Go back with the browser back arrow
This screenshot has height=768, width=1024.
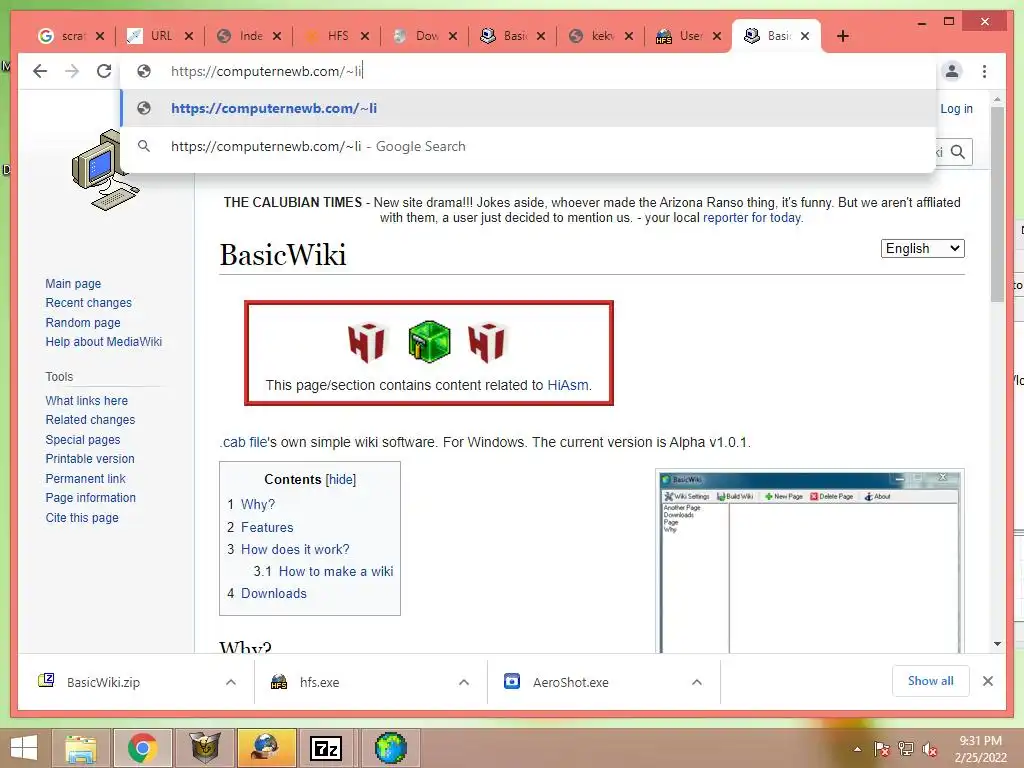pyautogui.click(x=40, y=71)
